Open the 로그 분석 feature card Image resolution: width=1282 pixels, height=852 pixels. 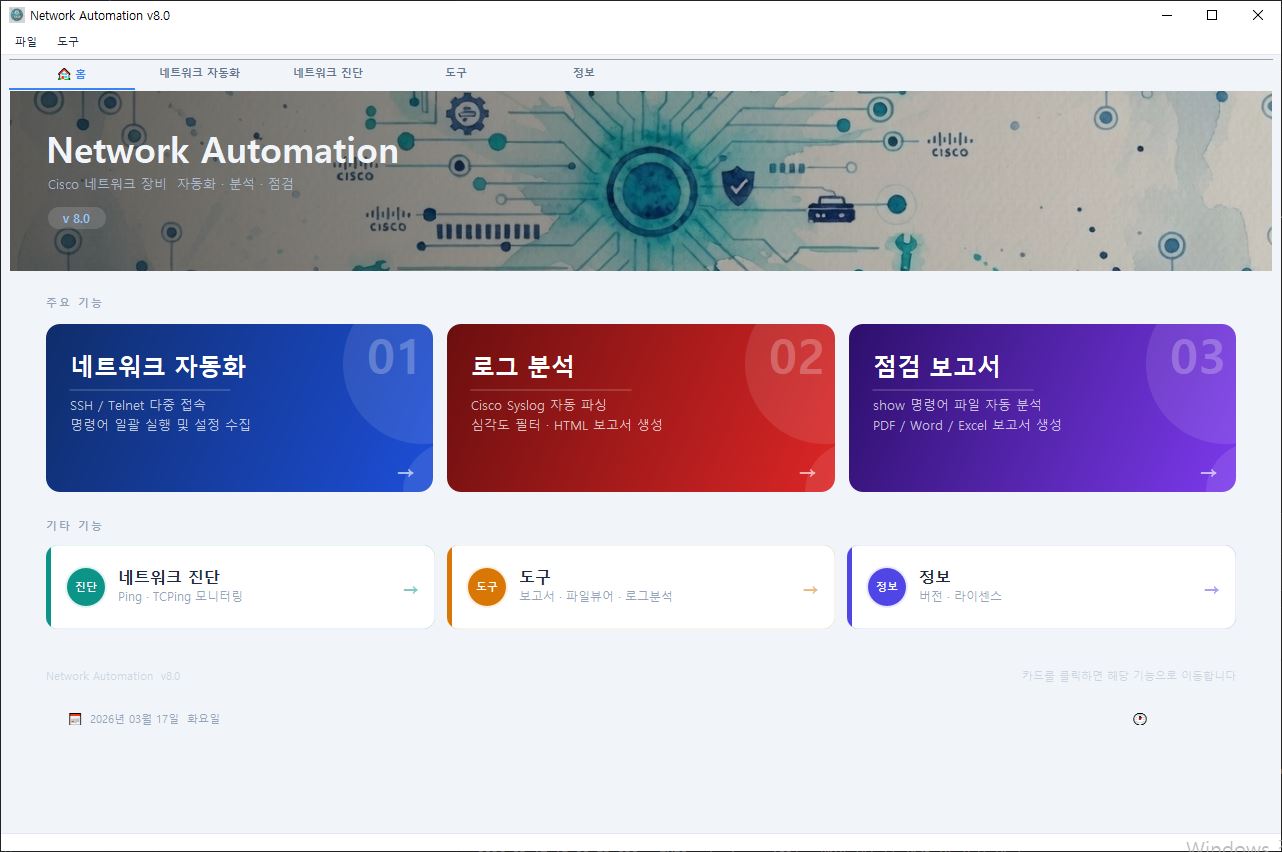640,406
